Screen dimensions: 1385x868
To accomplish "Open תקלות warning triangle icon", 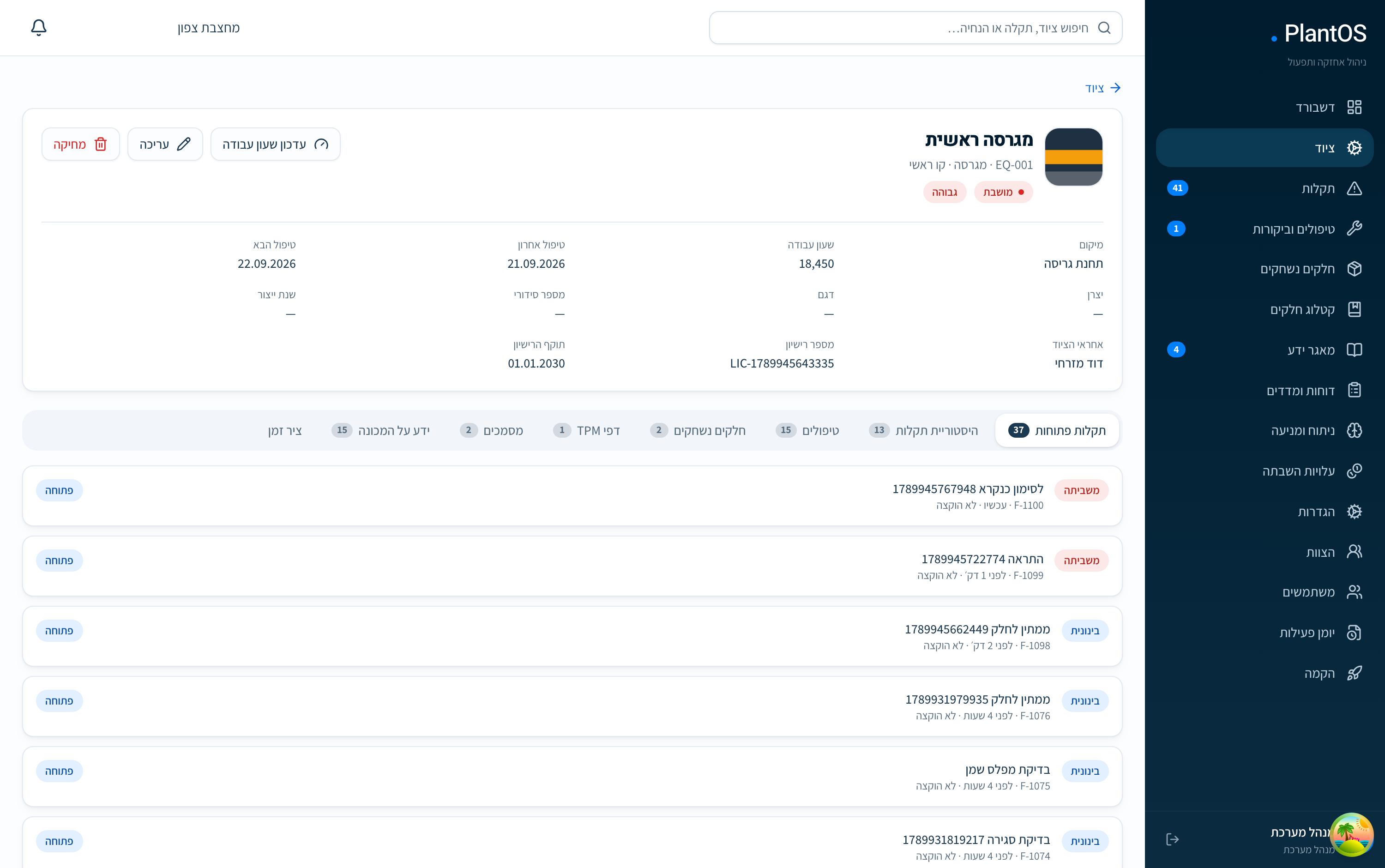I will [1354, 188].
